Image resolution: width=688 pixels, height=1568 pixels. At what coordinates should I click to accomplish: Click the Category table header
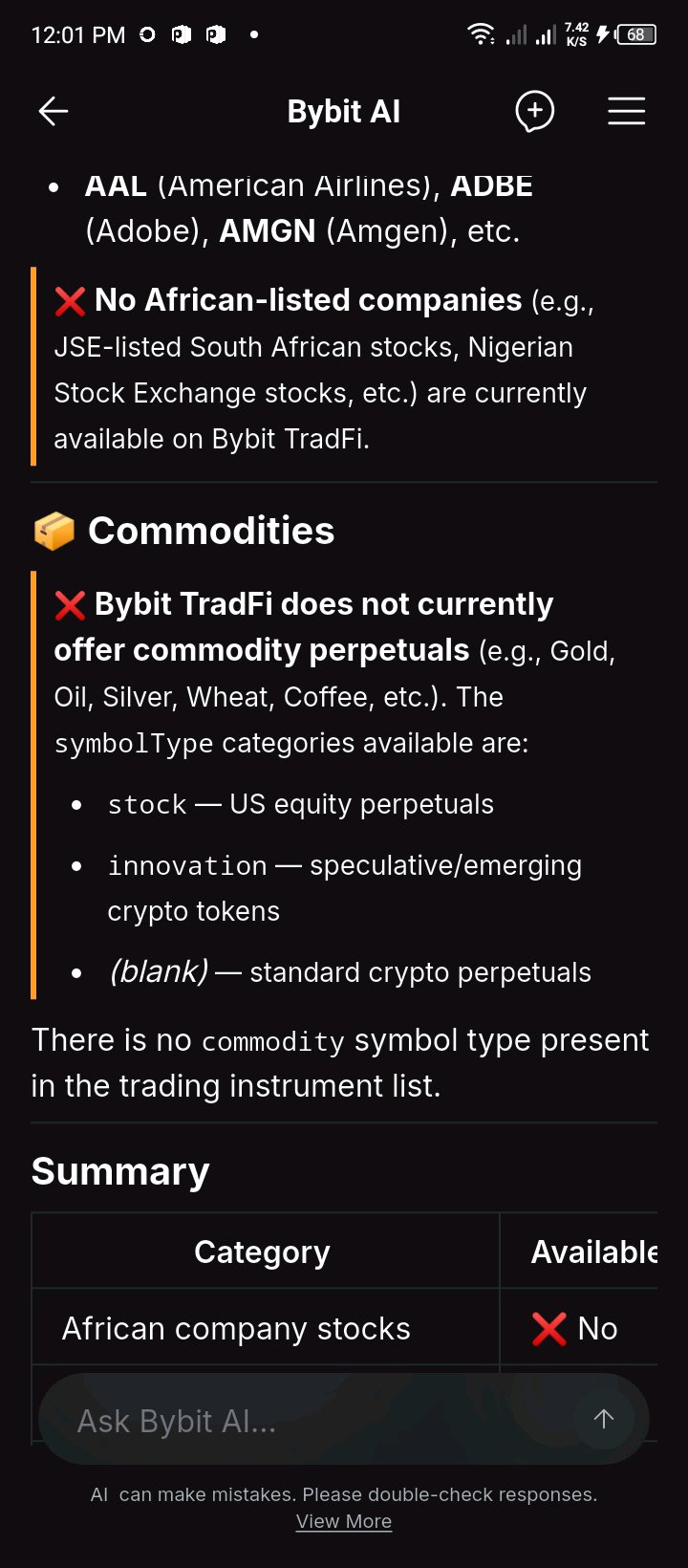point(263,1252)
